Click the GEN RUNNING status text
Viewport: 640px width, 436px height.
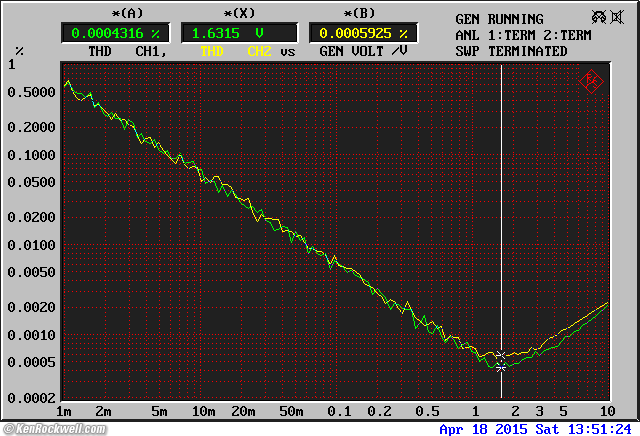pos(499,19)
